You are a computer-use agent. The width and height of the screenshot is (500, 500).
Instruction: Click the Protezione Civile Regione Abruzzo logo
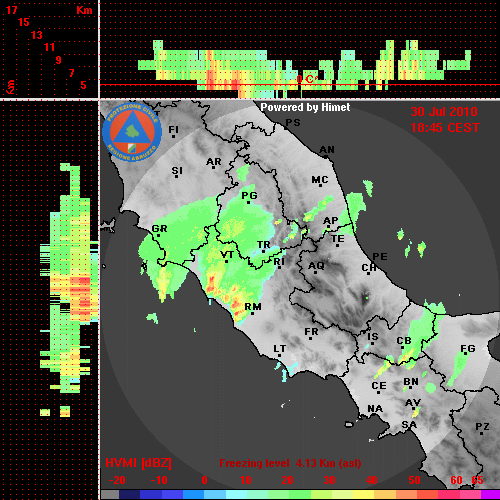click(x=132, y=133)
